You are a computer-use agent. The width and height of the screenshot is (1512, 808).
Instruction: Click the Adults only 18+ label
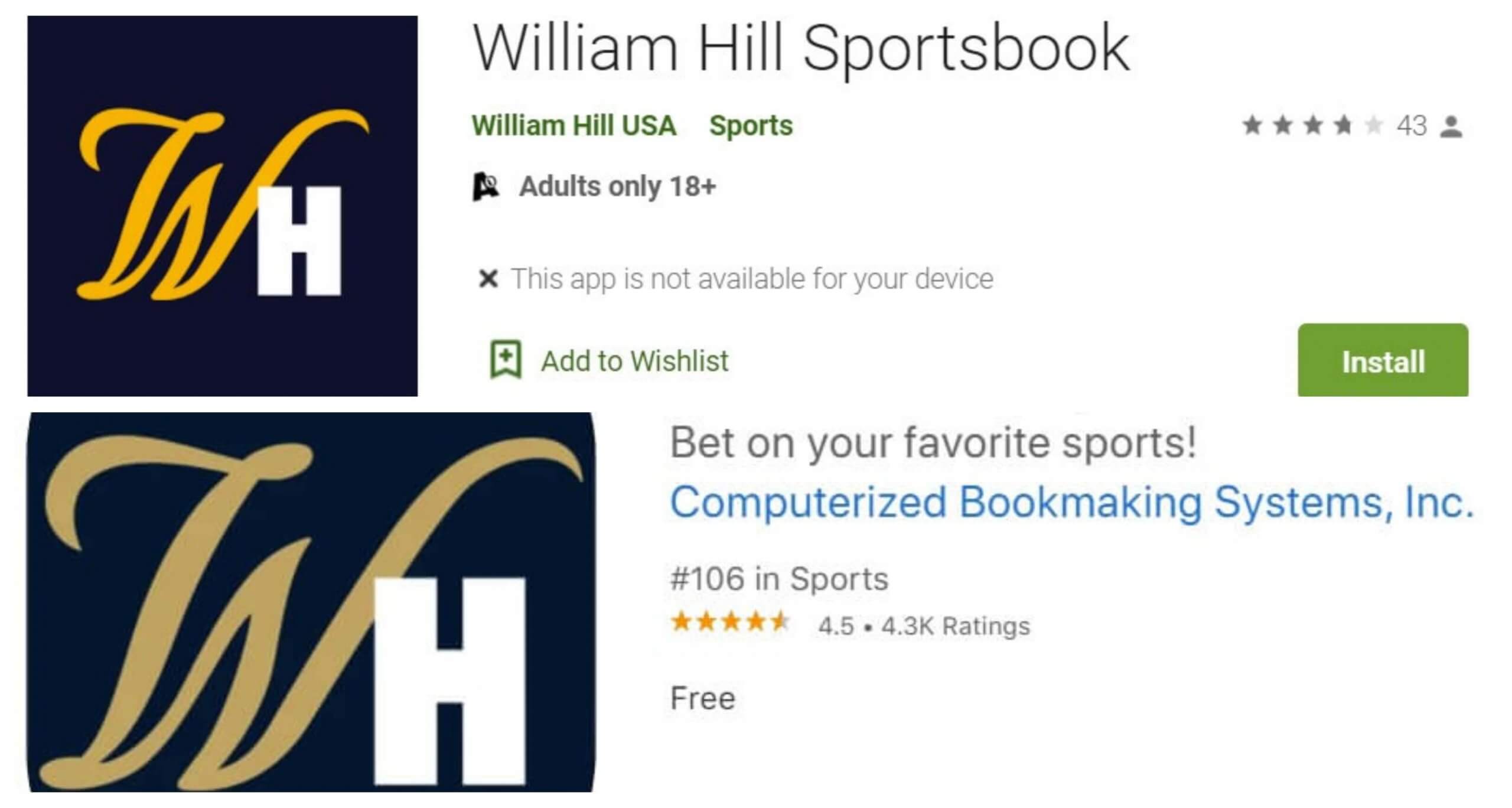coord(617,187)
